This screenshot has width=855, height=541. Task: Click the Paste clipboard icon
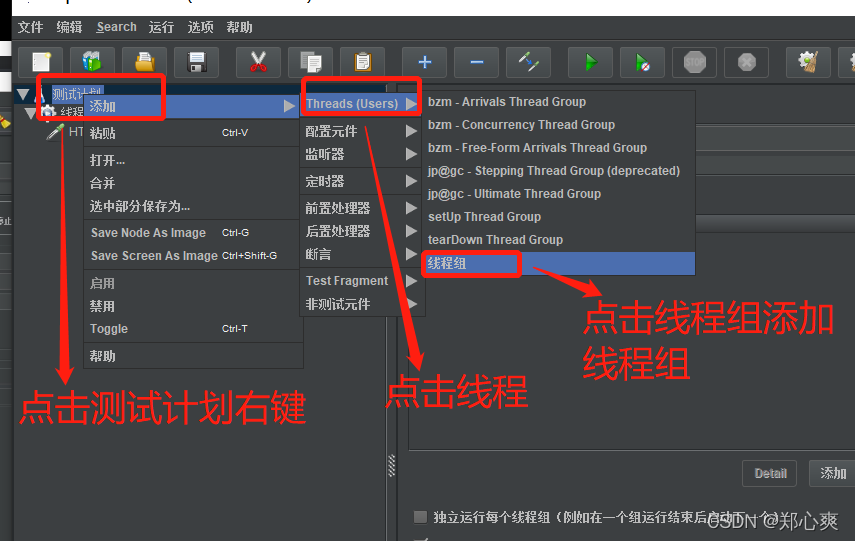(363, 62)
